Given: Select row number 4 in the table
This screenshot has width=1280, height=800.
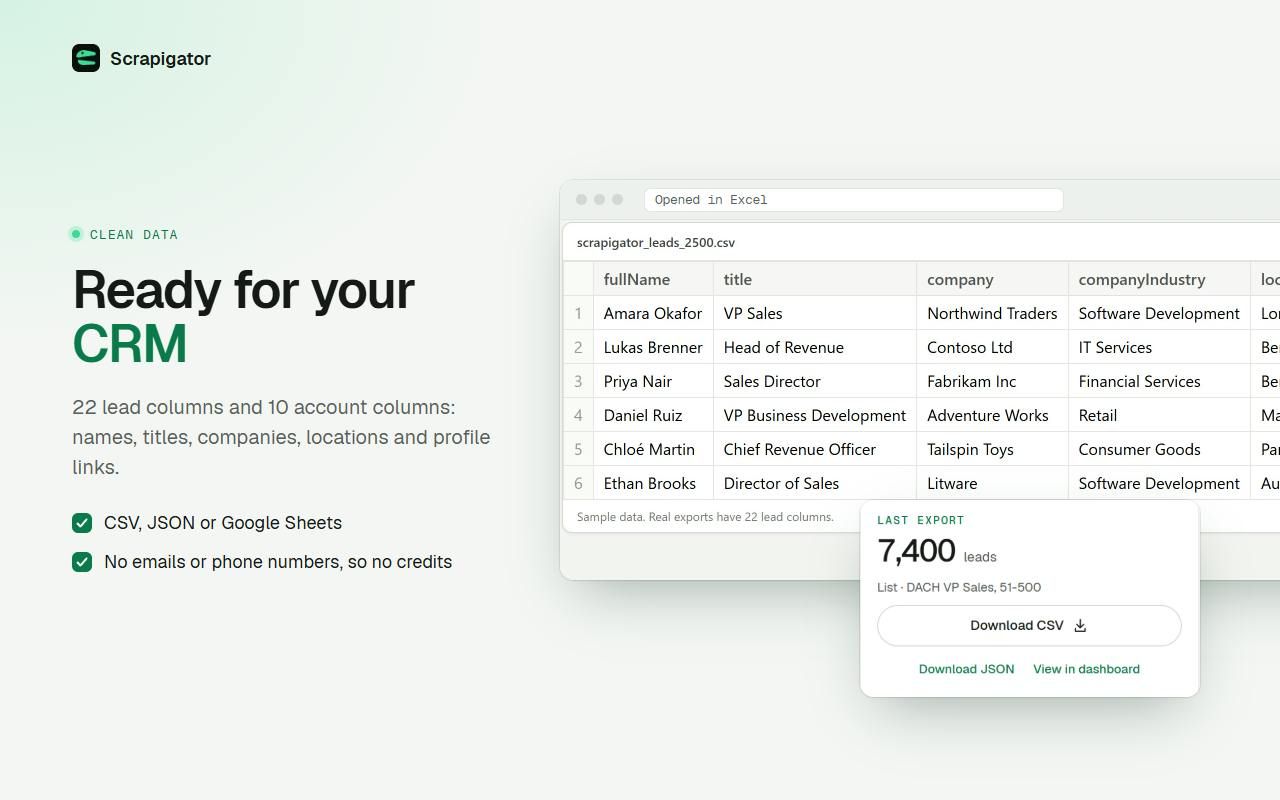Looking at the screenshot, I should 578,415.
